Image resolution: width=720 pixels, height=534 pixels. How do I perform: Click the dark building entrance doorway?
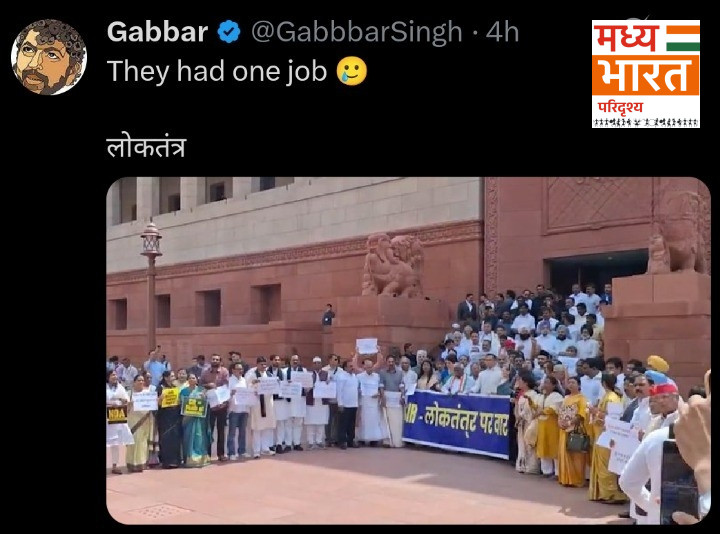pyautogui.click(x=596, y=271)
